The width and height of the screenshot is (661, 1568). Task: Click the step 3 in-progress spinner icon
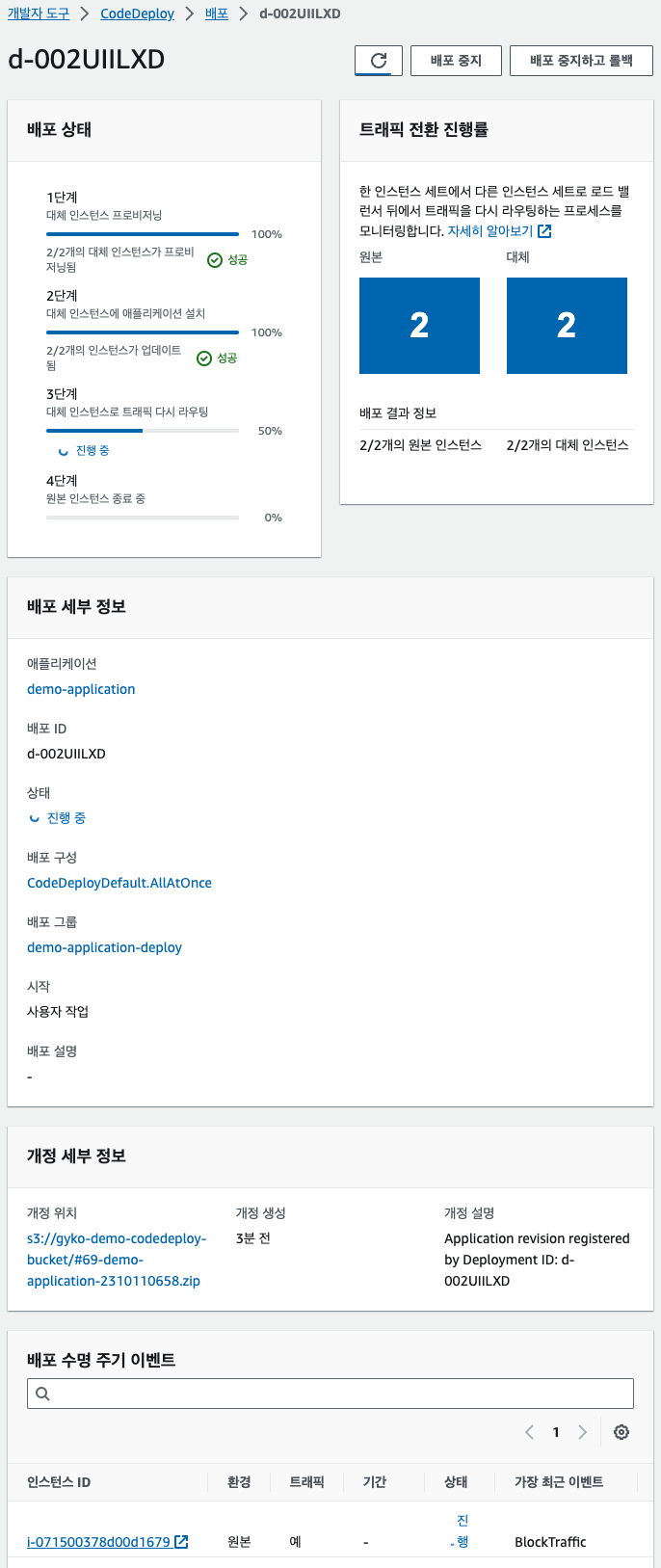pos(64,451)
